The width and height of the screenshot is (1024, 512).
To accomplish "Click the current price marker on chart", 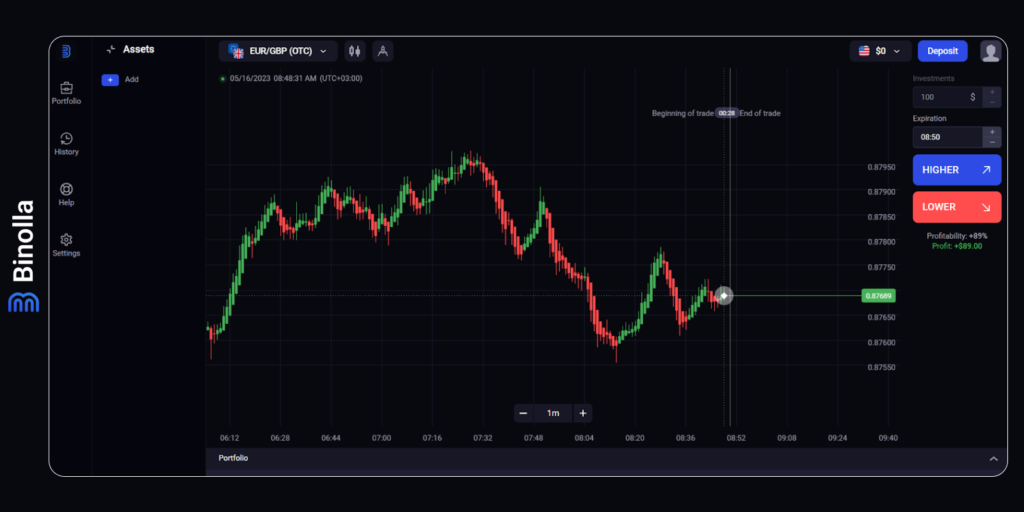I will coord(724,296).
